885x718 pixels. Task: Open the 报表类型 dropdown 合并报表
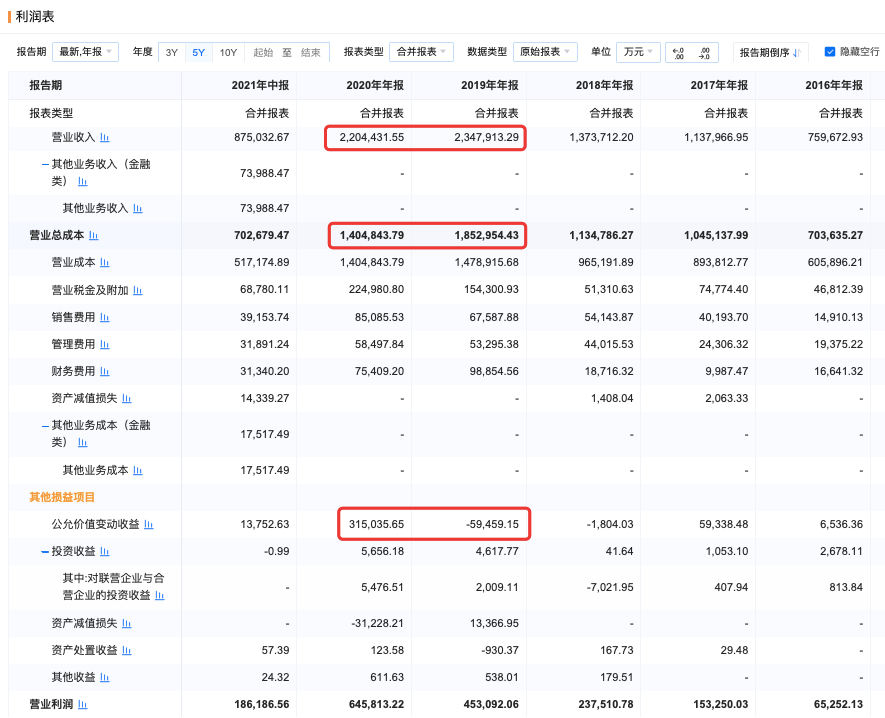pyautogui.click(x=420, y=52)
